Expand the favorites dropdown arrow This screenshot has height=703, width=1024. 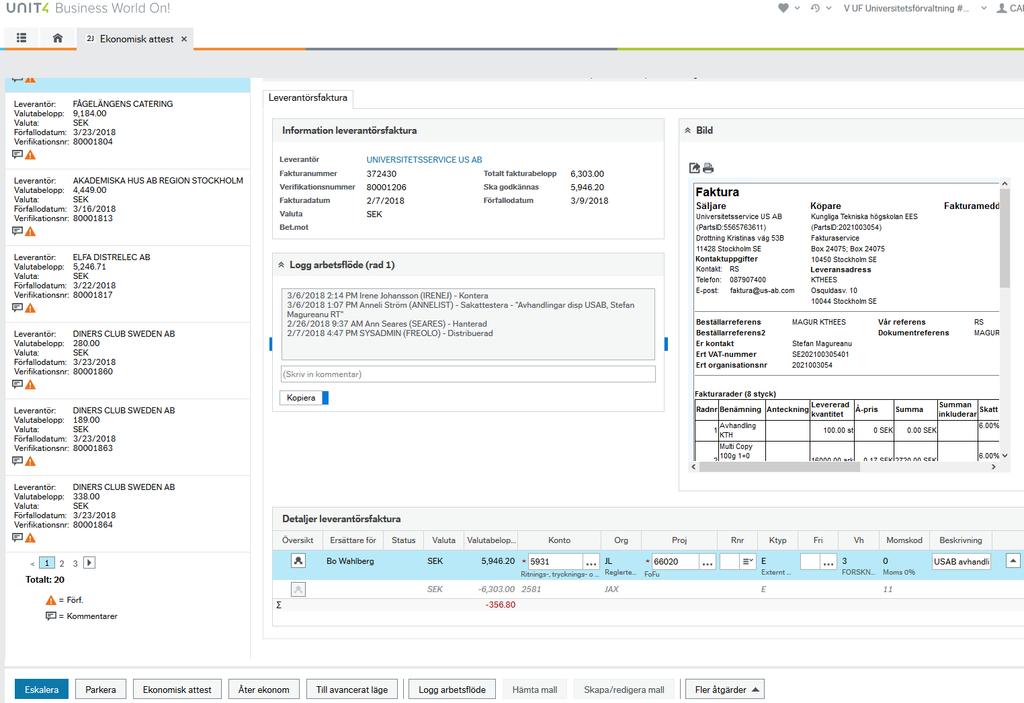tap(797, 8)
